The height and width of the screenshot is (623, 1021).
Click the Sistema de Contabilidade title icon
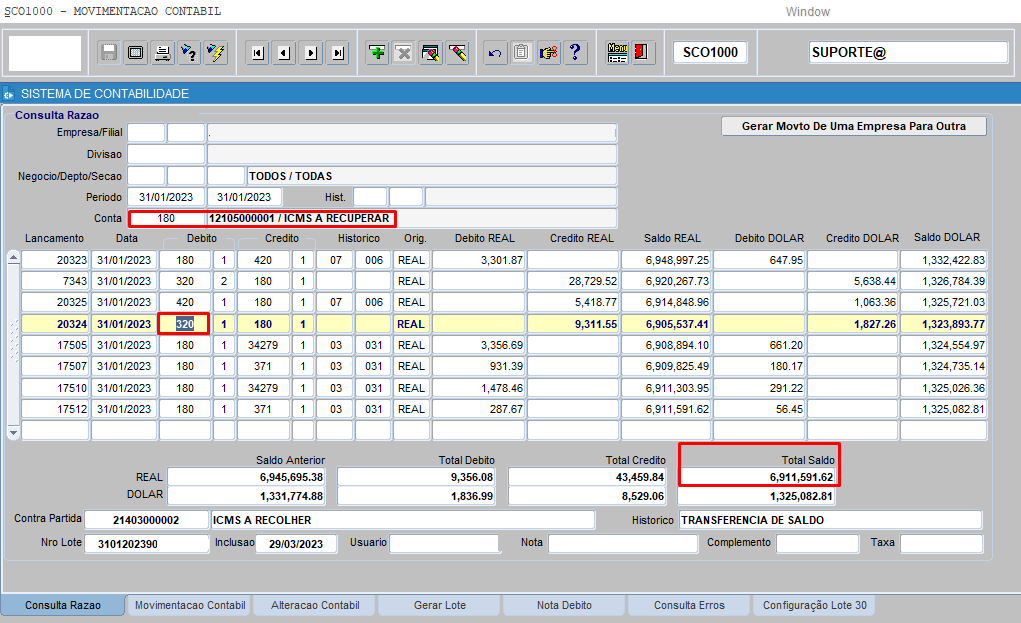point(8,94)
